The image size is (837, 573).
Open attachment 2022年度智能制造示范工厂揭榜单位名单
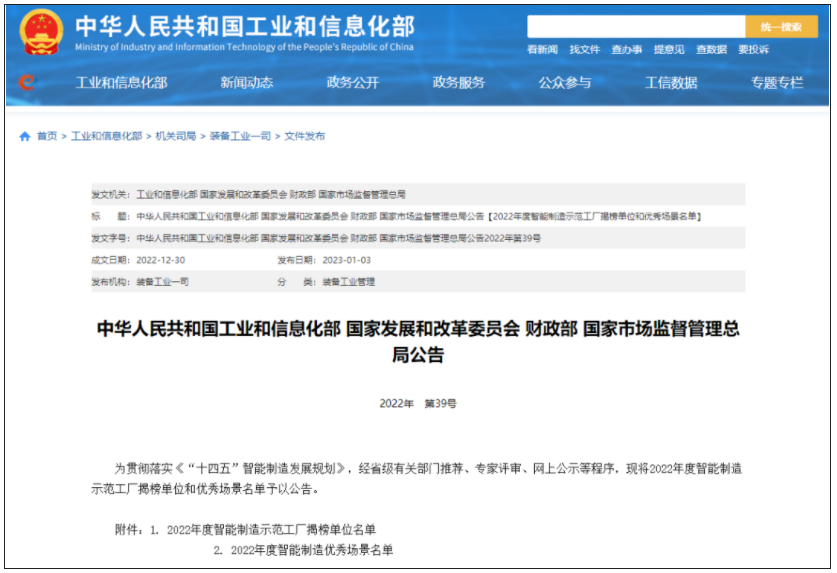[x=271, y=530]
